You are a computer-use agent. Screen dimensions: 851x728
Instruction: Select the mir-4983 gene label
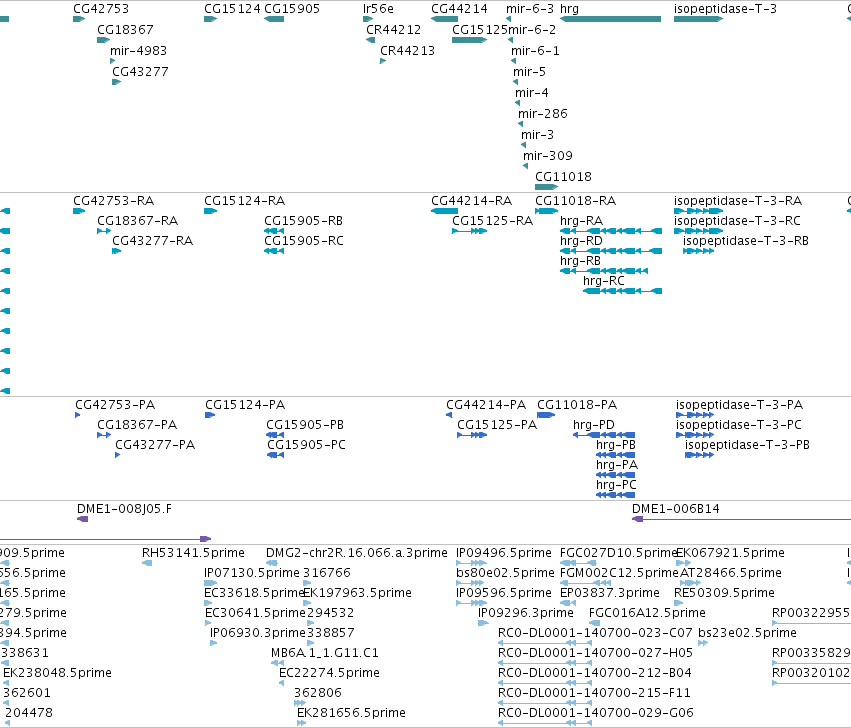coord(138,50)
